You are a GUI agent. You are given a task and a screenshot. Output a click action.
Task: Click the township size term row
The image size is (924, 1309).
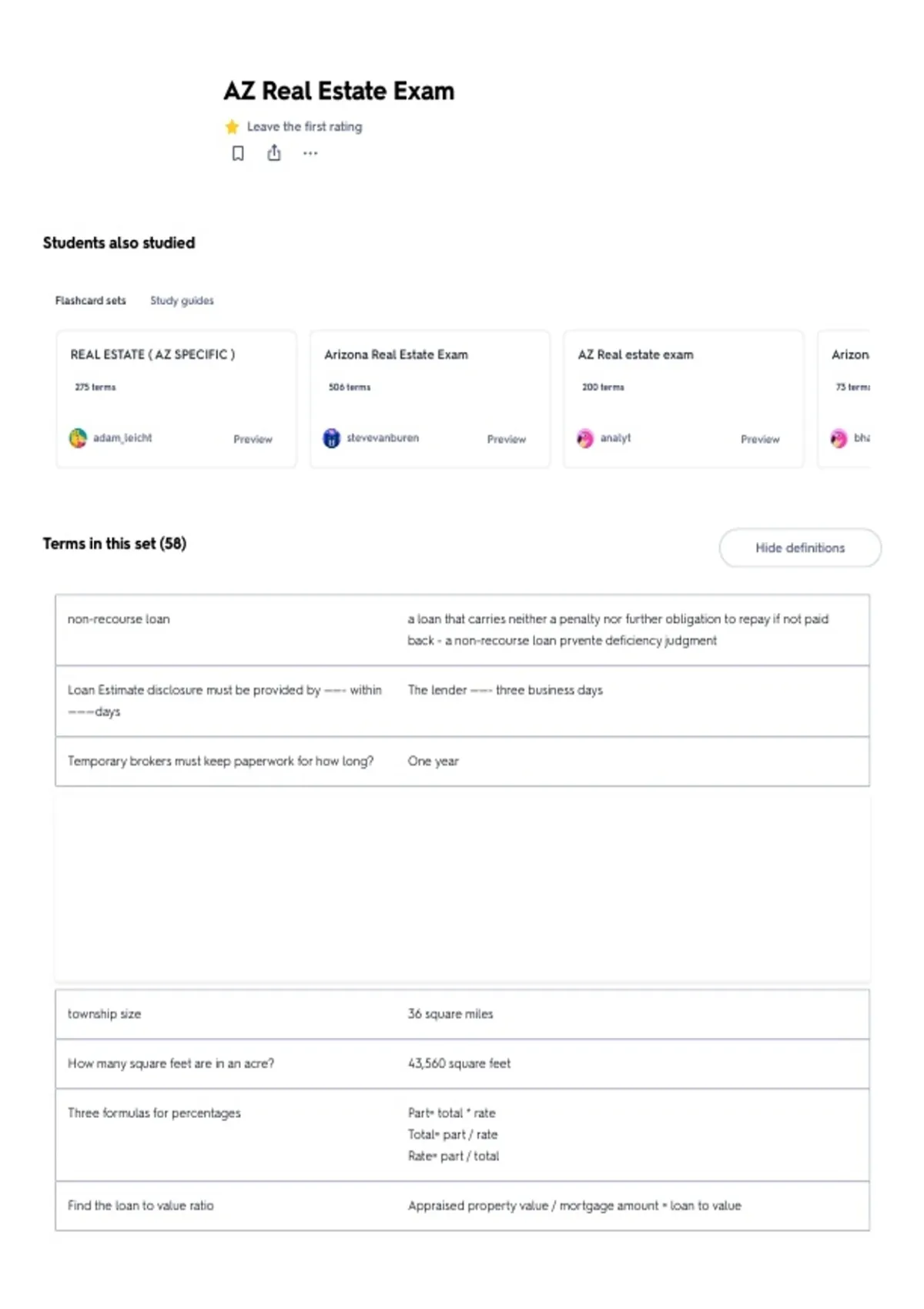[462, 1014]
